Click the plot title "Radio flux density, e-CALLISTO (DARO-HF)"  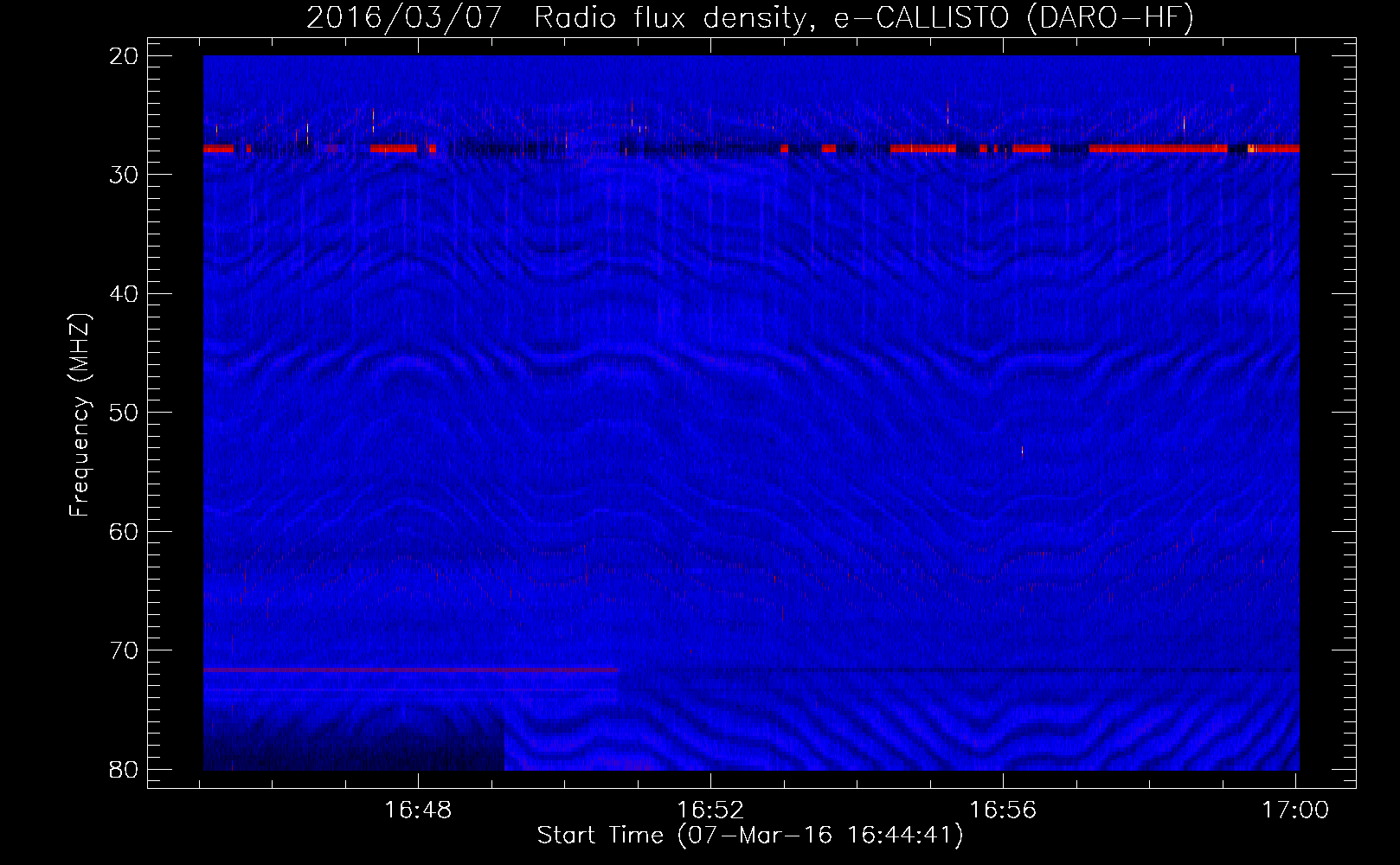click(864, 17)
